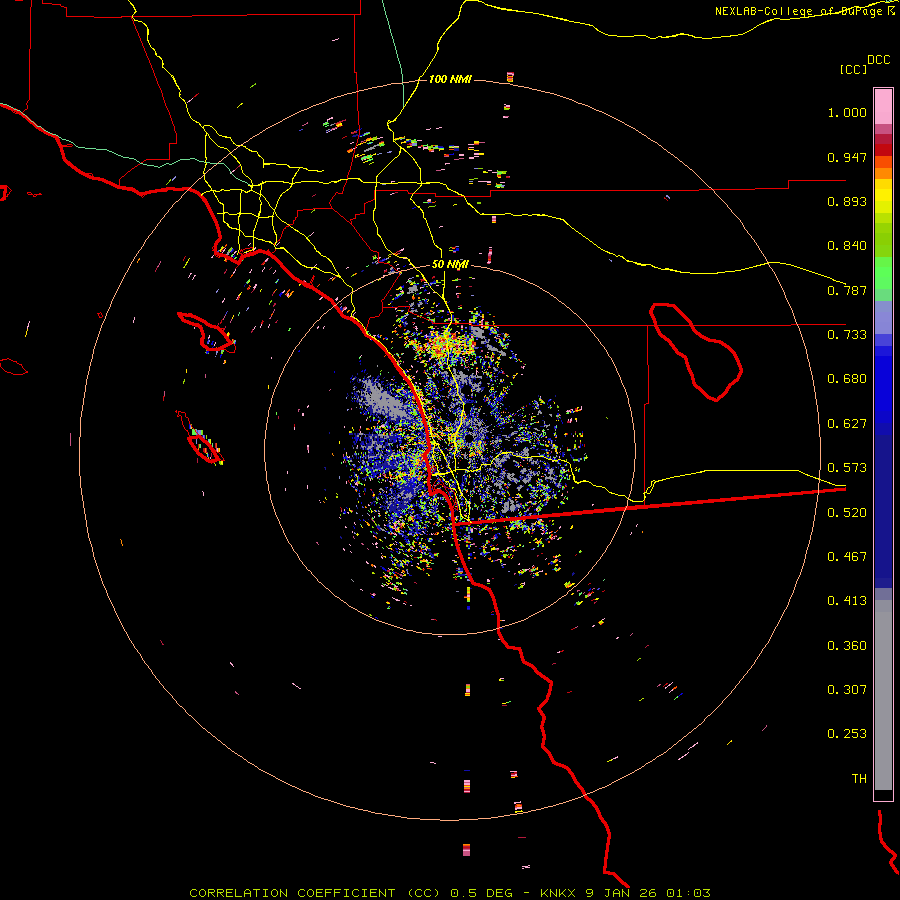Click the 0.413 legend value

[x=847, y=601]
